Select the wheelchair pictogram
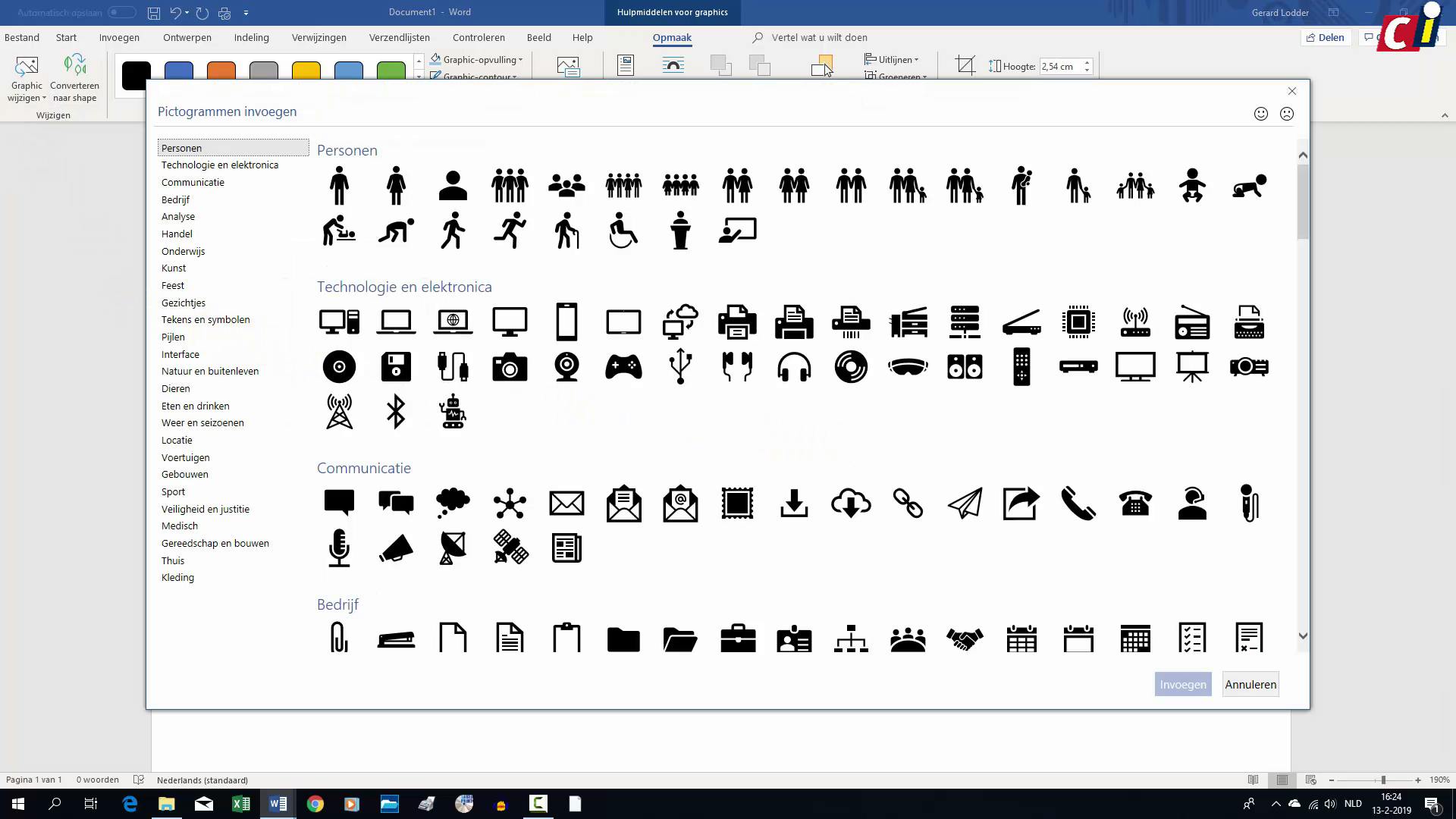 point(623,231)
